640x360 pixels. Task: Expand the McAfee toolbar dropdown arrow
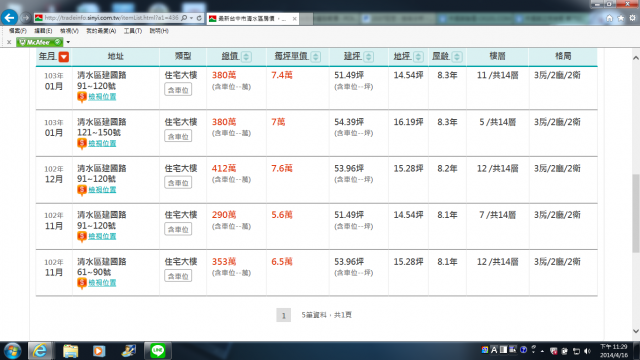(x=68, y=42)
